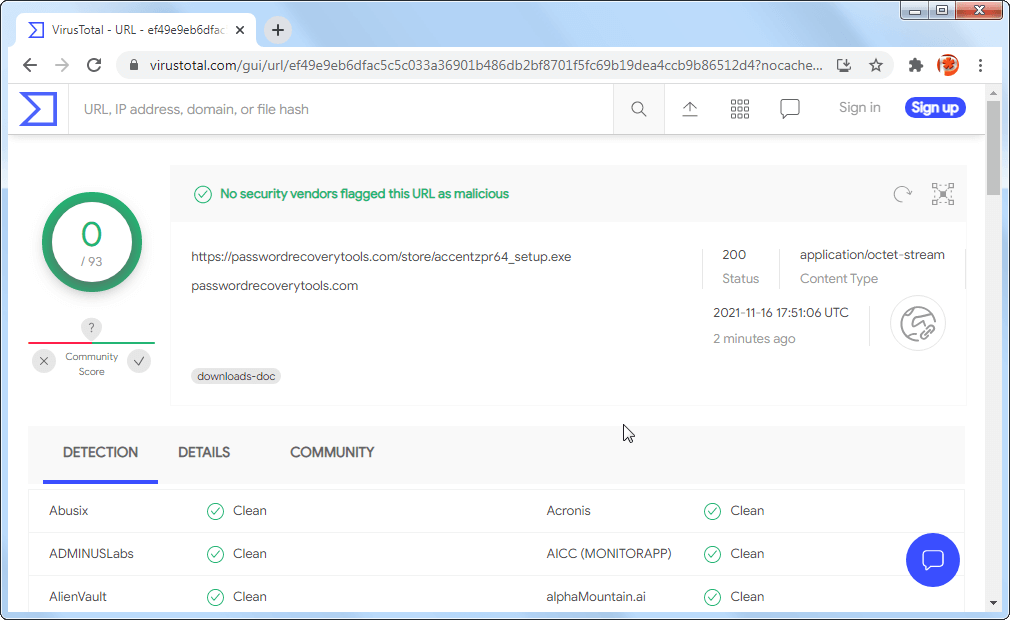Click the downloads-doc tag
This screenshot has width=1010, height=620.
pos(236,377)
